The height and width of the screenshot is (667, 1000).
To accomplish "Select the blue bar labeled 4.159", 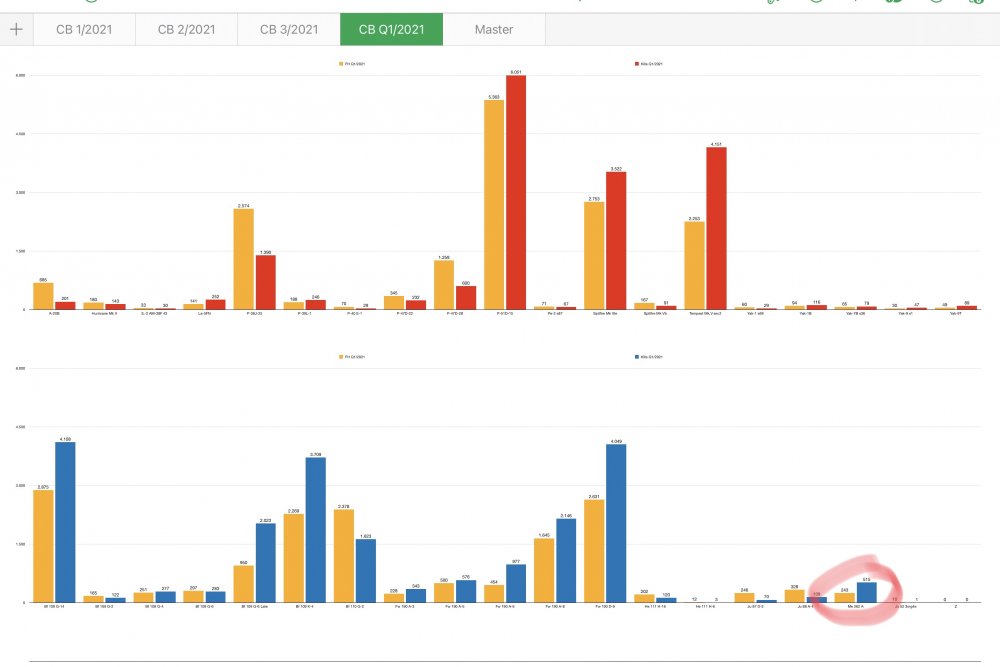I will pos(65,522).
